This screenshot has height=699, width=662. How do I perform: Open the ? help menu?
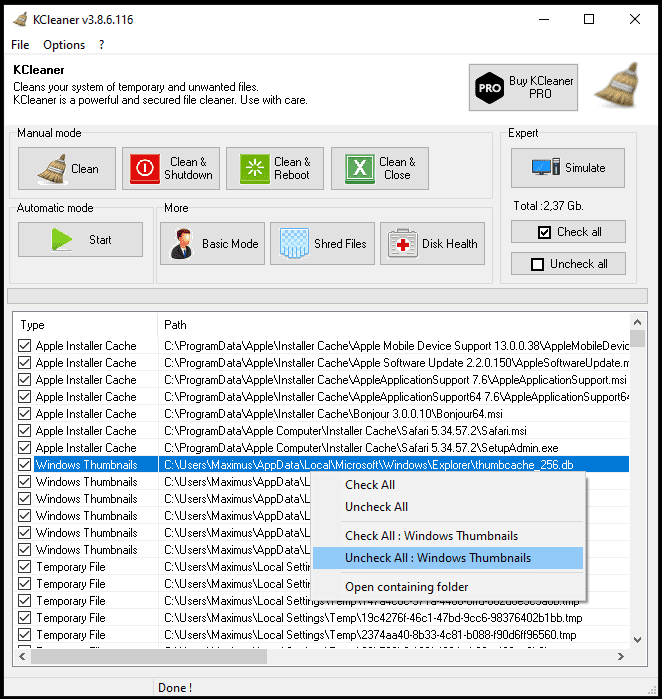point(102,45)
